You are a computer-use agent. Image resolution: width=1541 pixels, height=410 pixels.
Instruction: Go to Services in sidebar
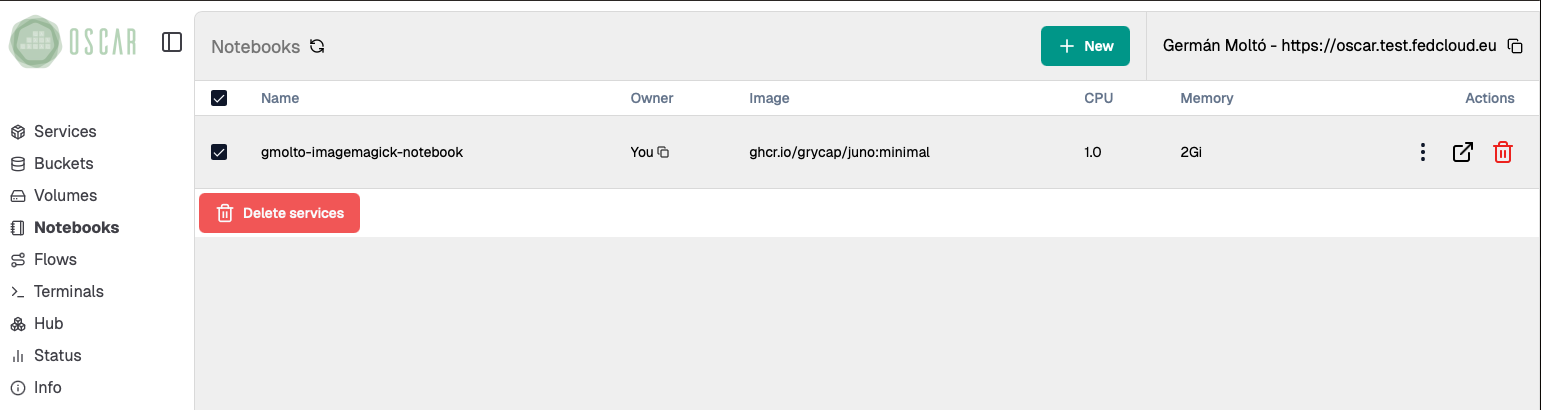(65, 131)
